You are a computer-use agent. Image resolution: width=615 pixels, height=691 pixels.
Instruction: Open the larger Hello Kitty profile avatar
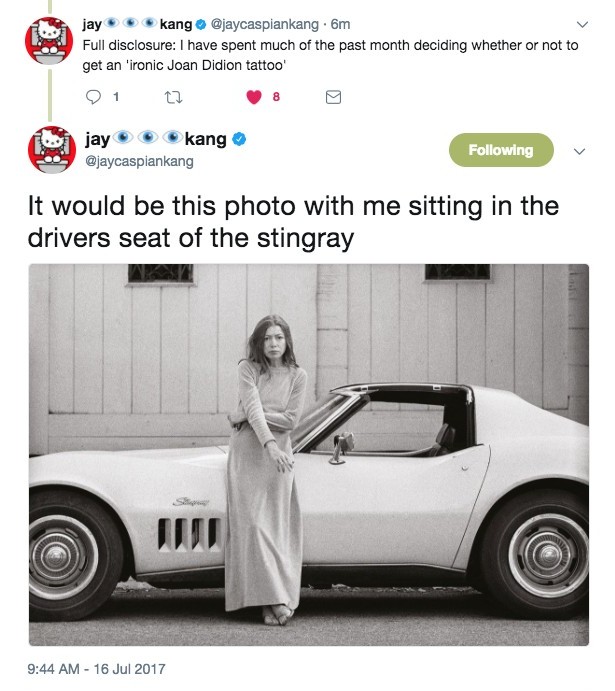(x=51, y=151)
